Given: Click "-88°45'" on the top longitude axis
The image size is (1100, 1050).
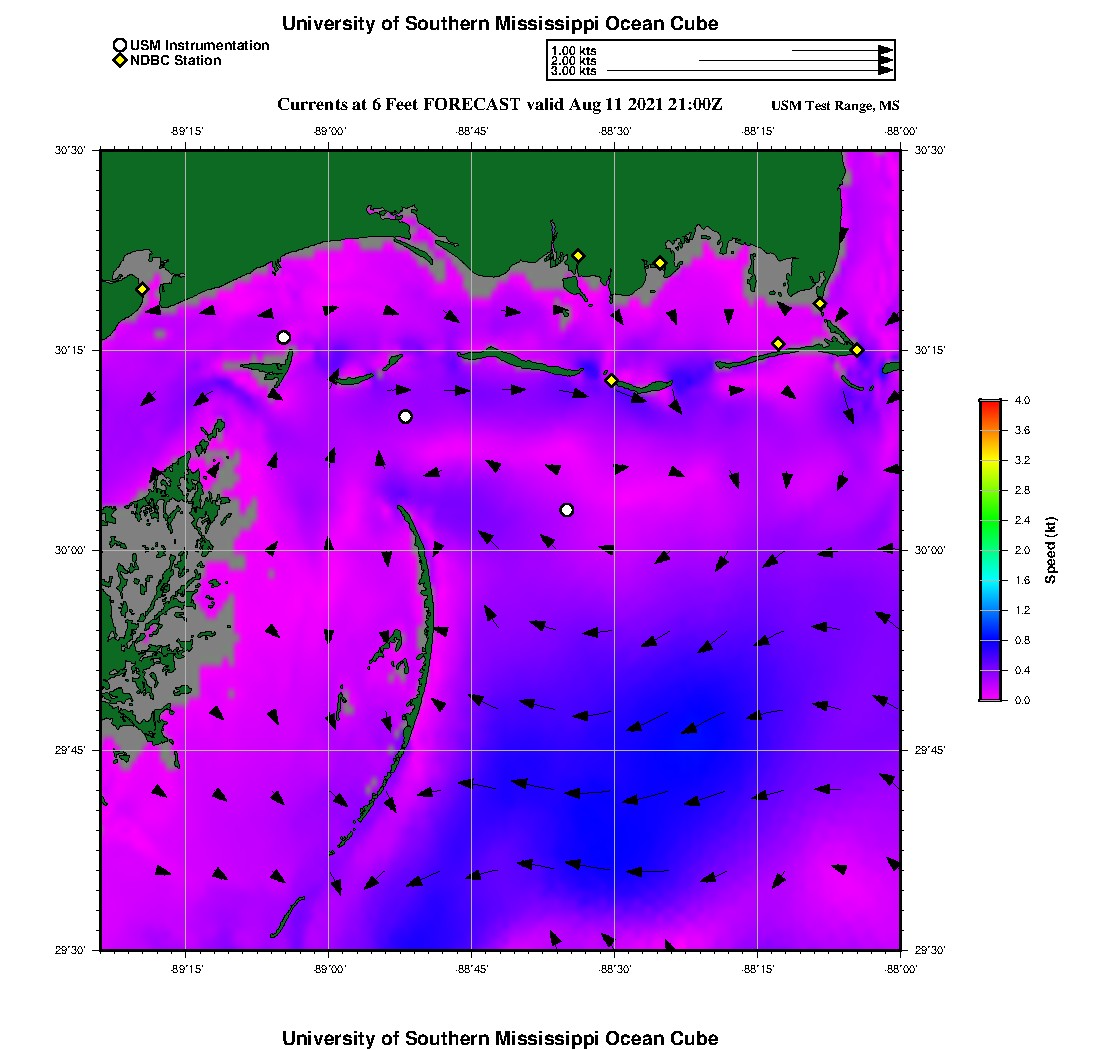Looking at the screenshot, I should (x=472, y=131).
